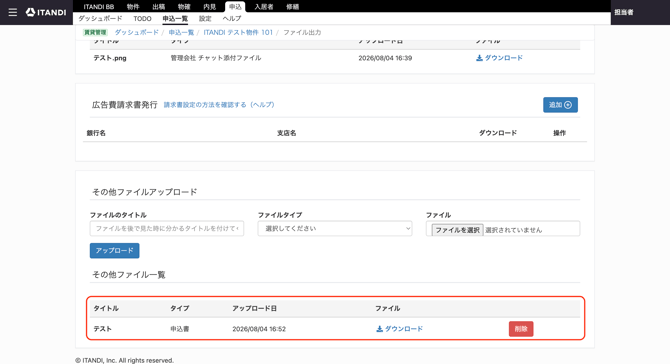Viewport: 670px width, 364px height.
Task: Click the その他ファイルアップロード heading
Action: click(144, 192)
